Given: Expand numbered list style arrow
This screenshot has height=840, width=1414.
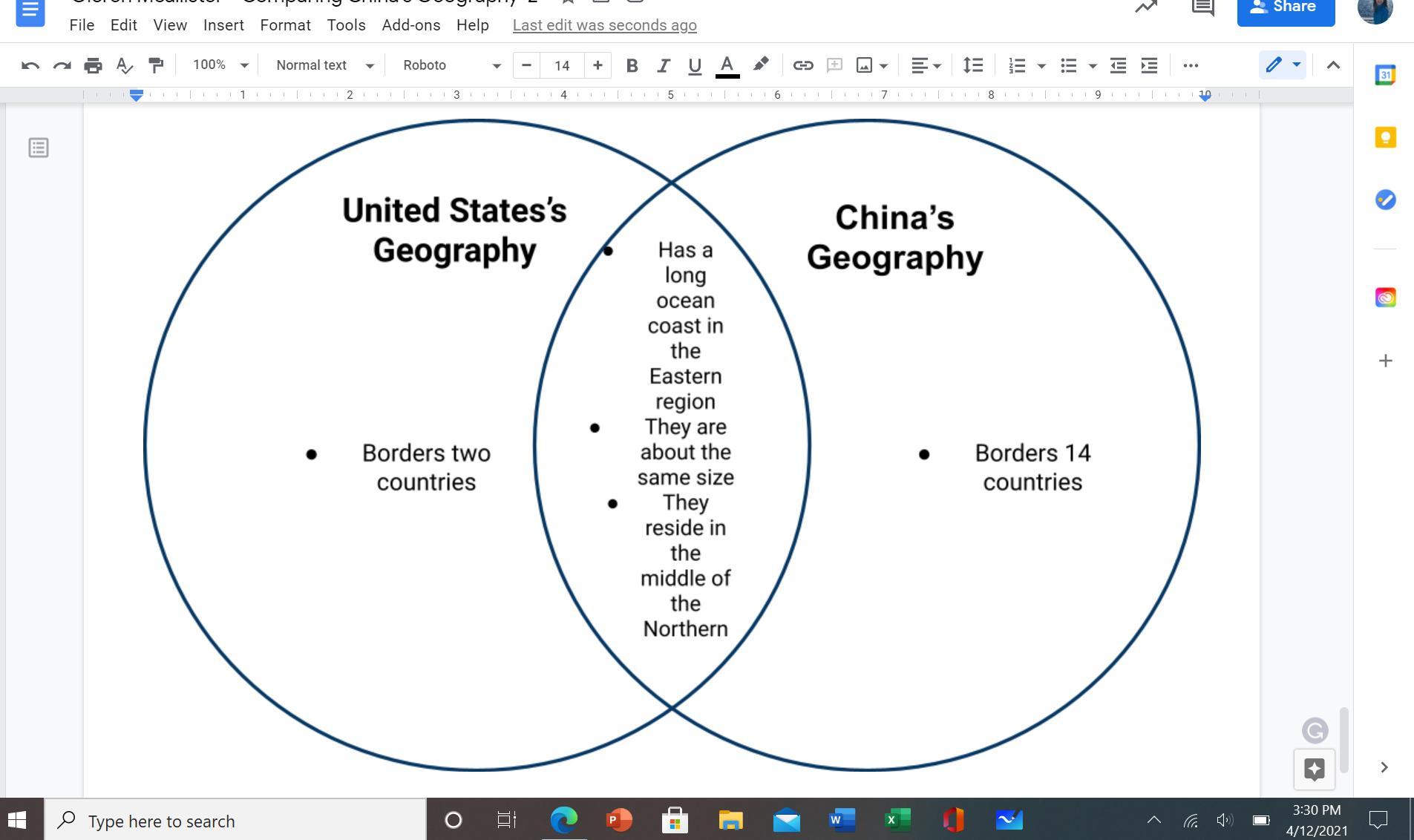Looking at the screenshot, I should click(1041, 65).
